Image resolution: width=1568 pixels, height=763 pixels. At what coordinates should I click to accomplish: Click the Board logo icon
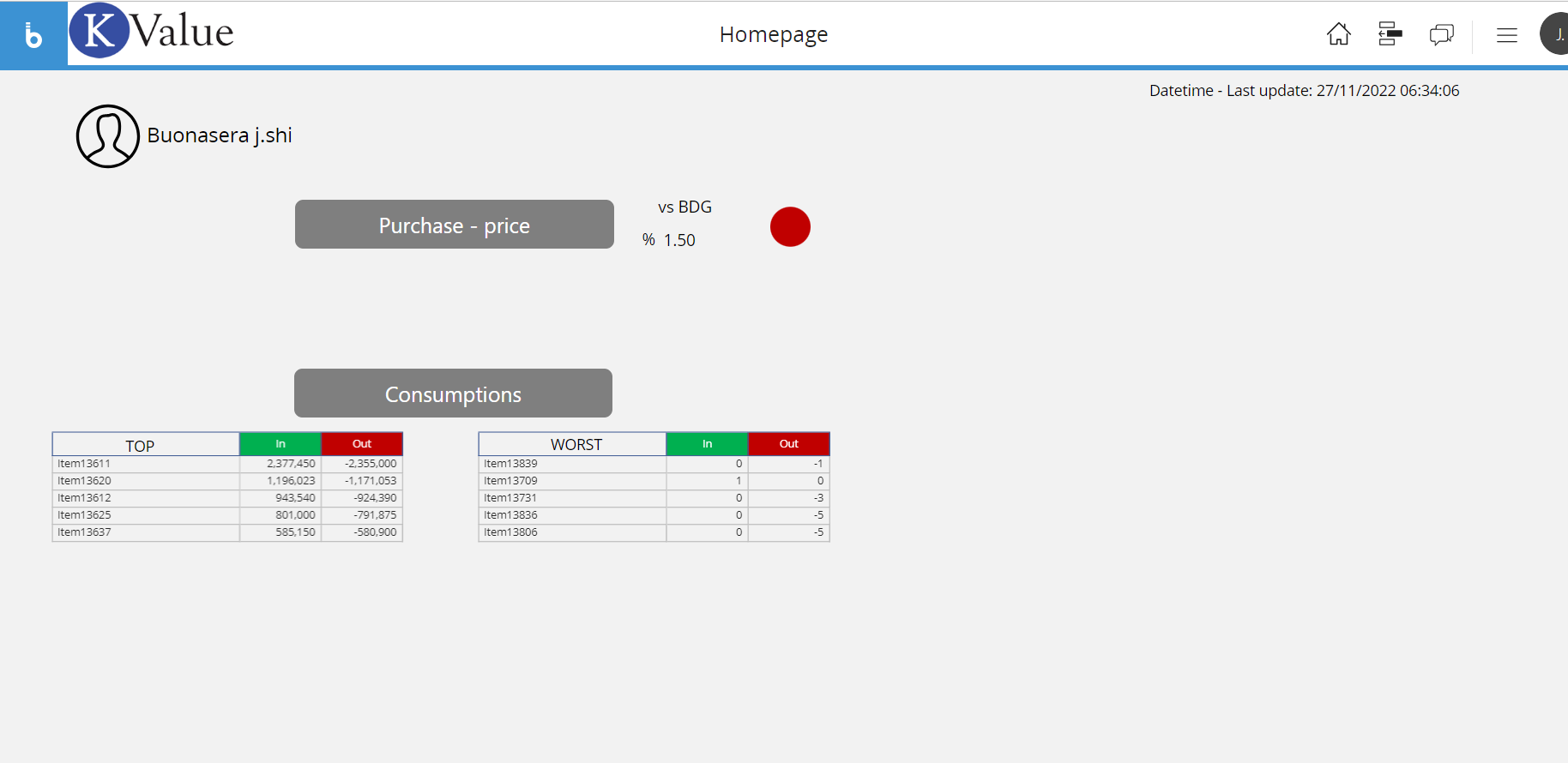coord(33,34)
